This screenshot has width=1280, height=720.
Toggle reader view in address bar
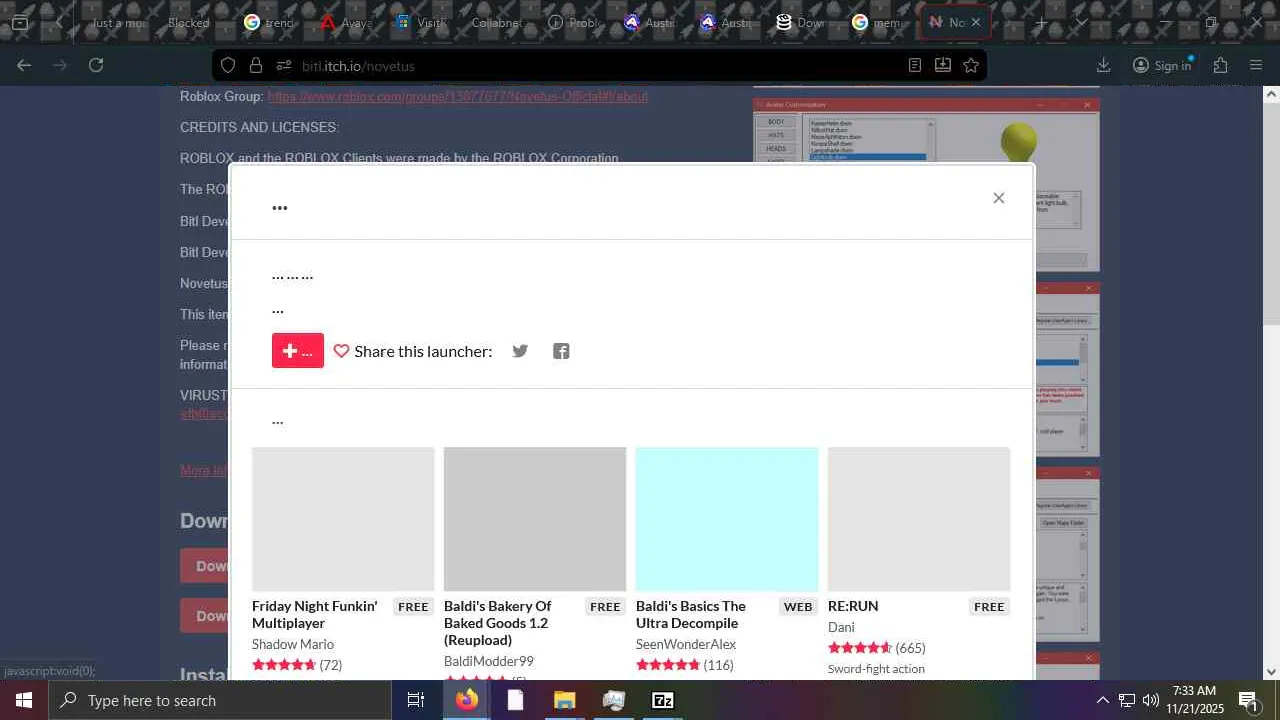(914, 65)
